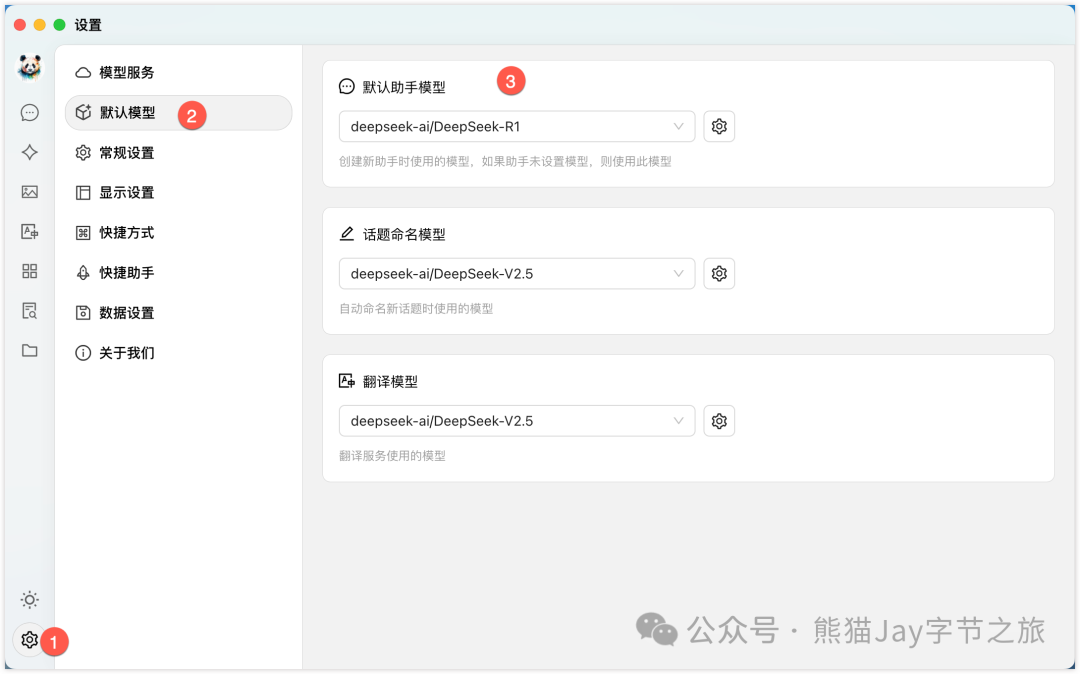The width and height of the screenshot is (1080, 674).
Task: Open the chat assistant sidebar icon
Action: click(30, 113)
